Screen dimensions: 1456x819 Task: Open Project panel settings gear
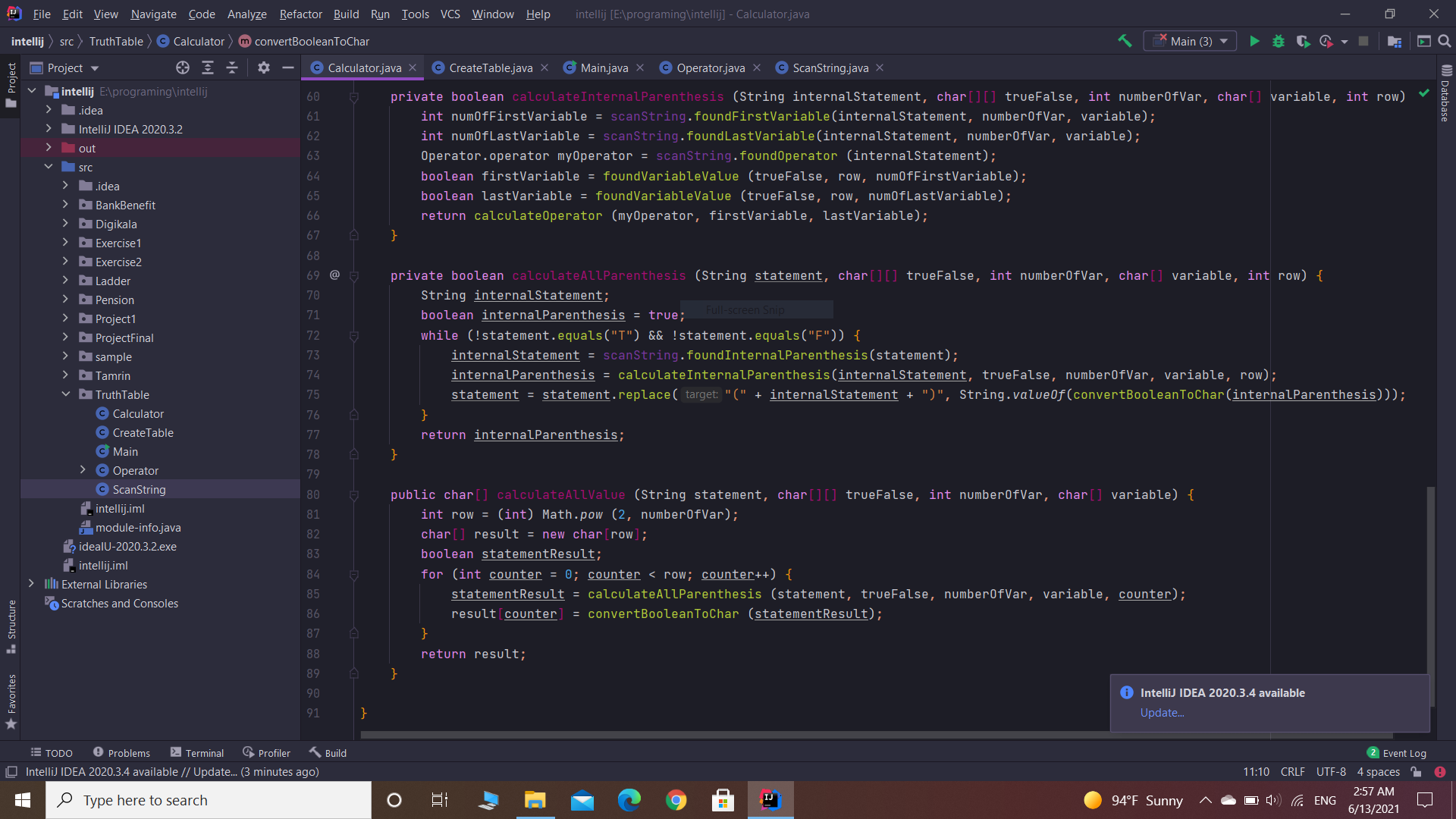[263, 67]
